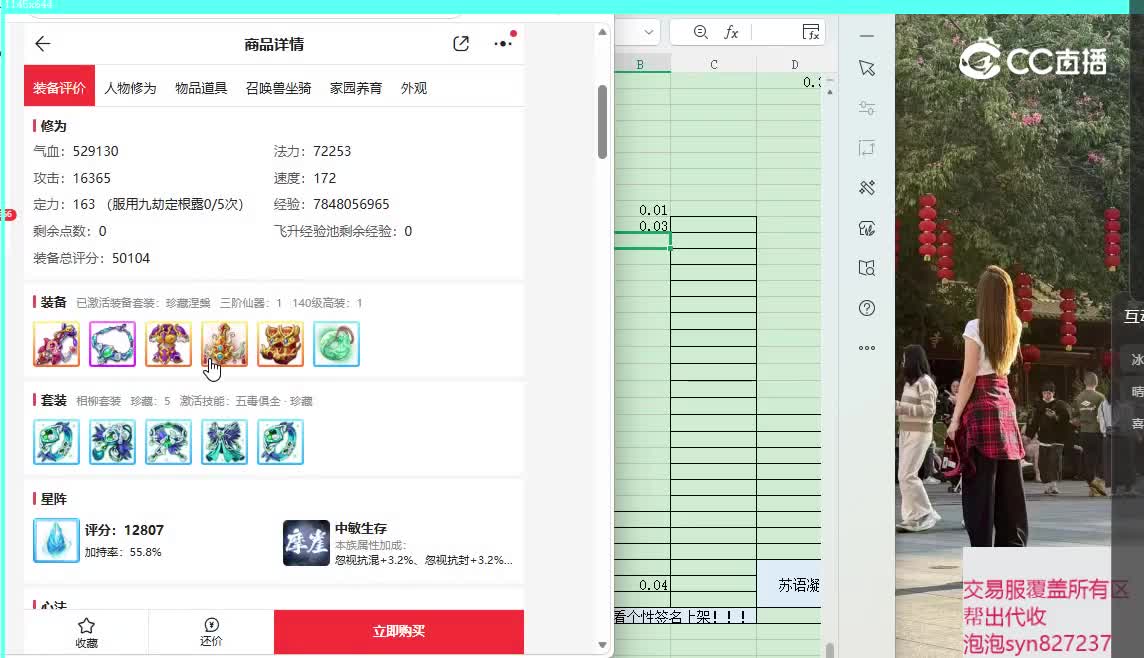Viewport: 1144px width, 658px height.
Task: Click the CC直播 logo on stream
Action: coord(1032,60)
